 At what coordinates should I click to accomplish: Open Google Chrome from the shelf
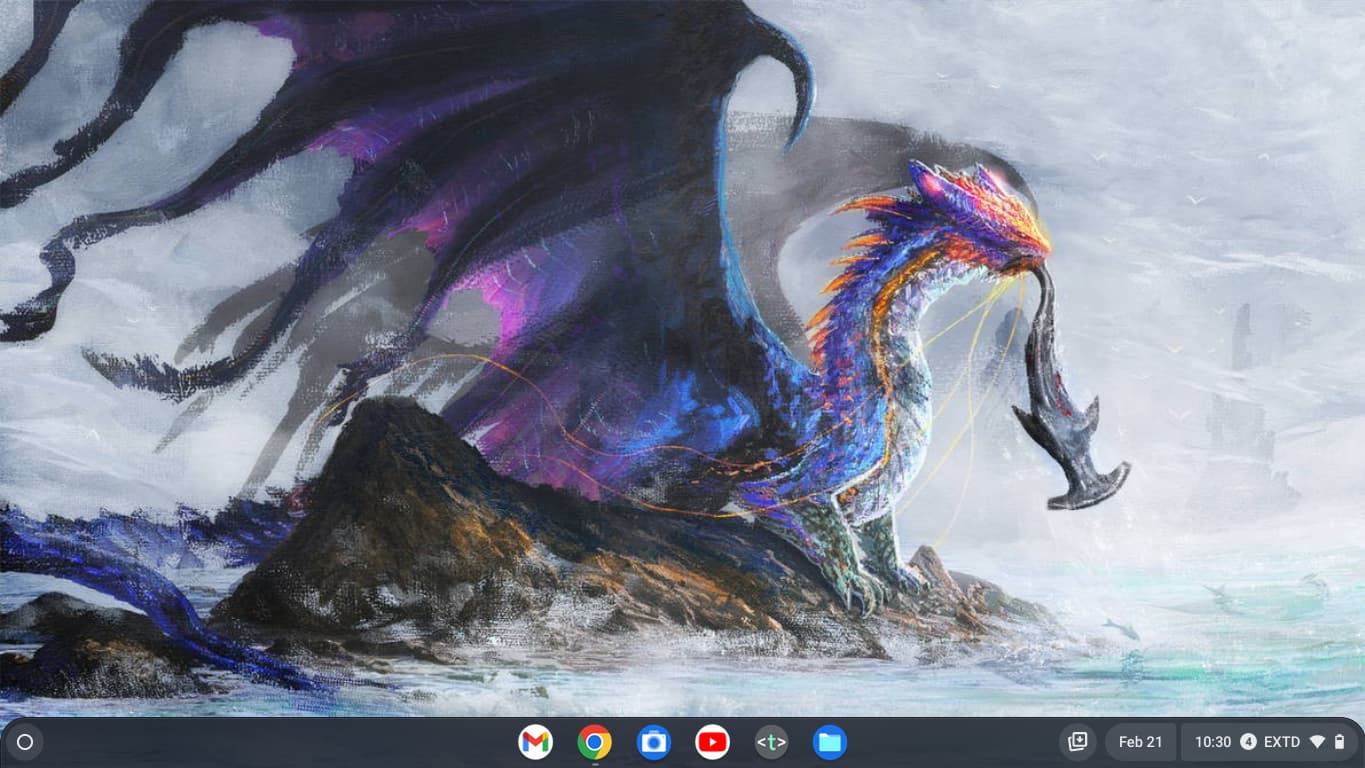point(594,742)
